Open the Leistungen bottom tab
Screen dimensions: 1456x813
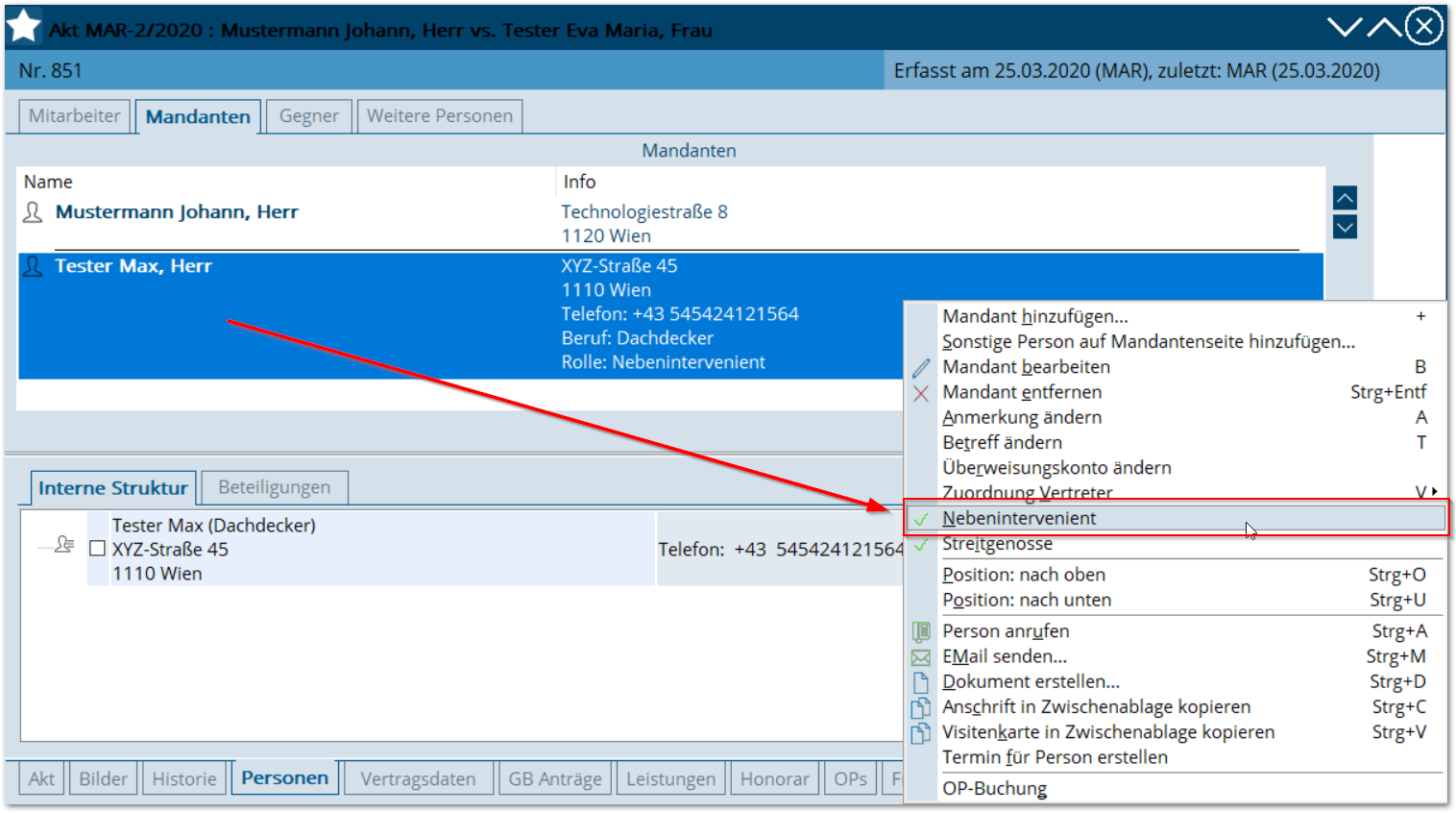tap(671, 778)
